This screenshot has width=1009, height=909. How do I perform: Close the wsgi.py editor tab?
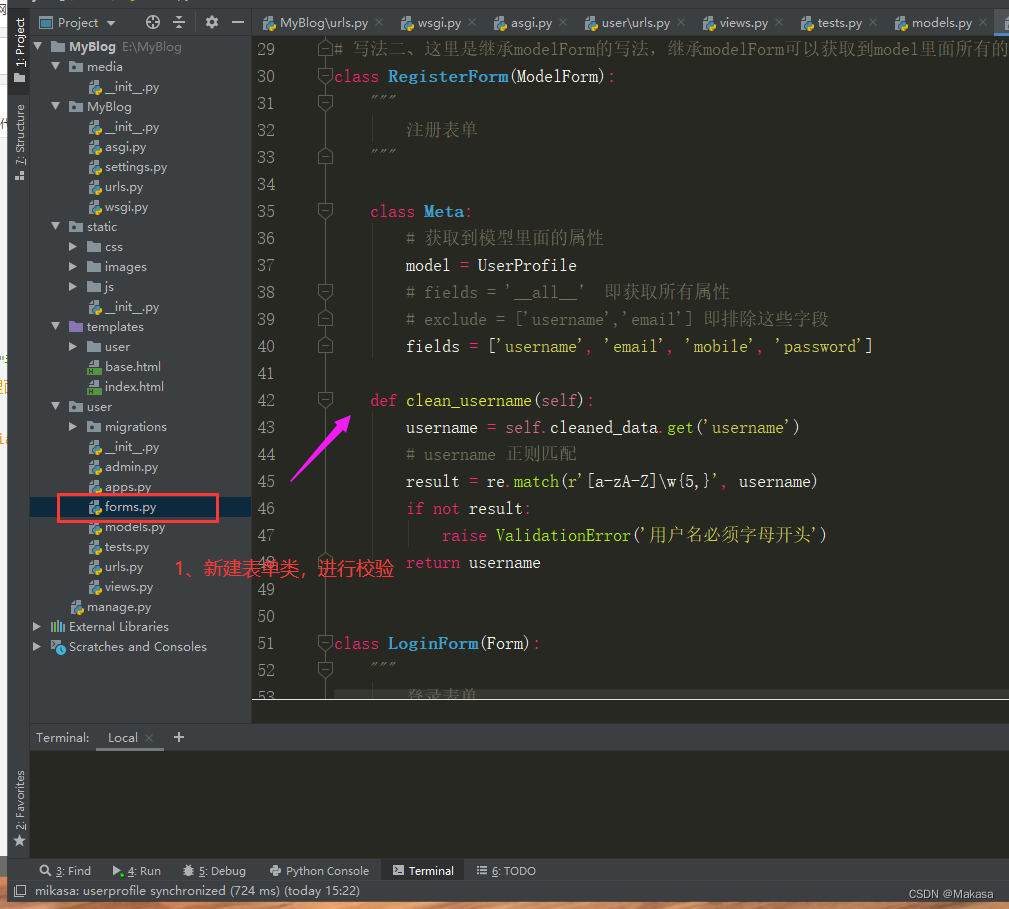click(472, 22)
